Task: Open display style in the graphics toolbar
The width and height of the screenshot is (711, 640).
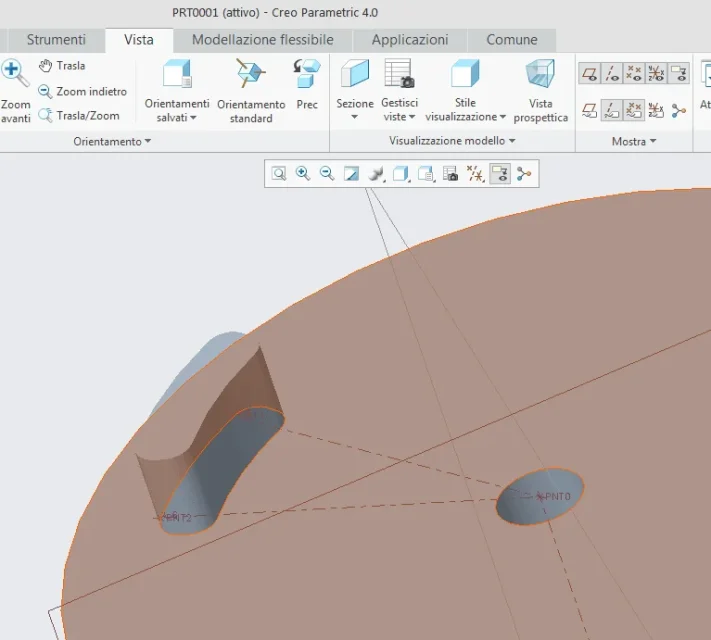Action: [x=401, y=174]
